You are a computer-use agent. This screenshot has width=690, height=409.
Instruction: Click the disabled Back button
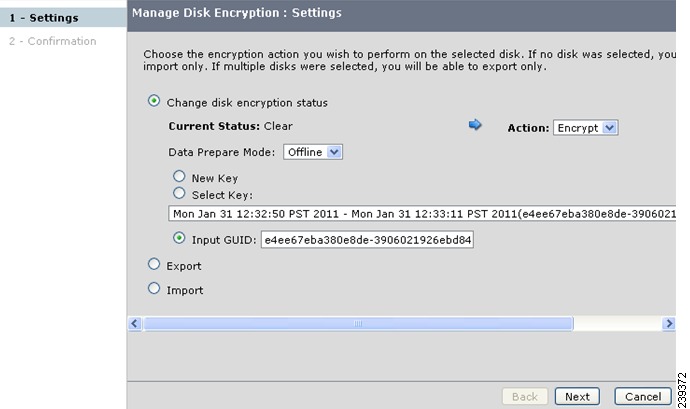[525, 397]
